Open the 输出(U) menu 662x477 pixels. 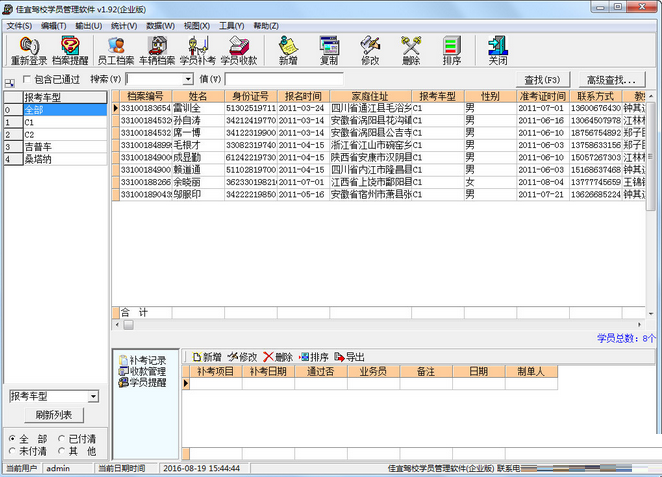(x=89, y=26)
